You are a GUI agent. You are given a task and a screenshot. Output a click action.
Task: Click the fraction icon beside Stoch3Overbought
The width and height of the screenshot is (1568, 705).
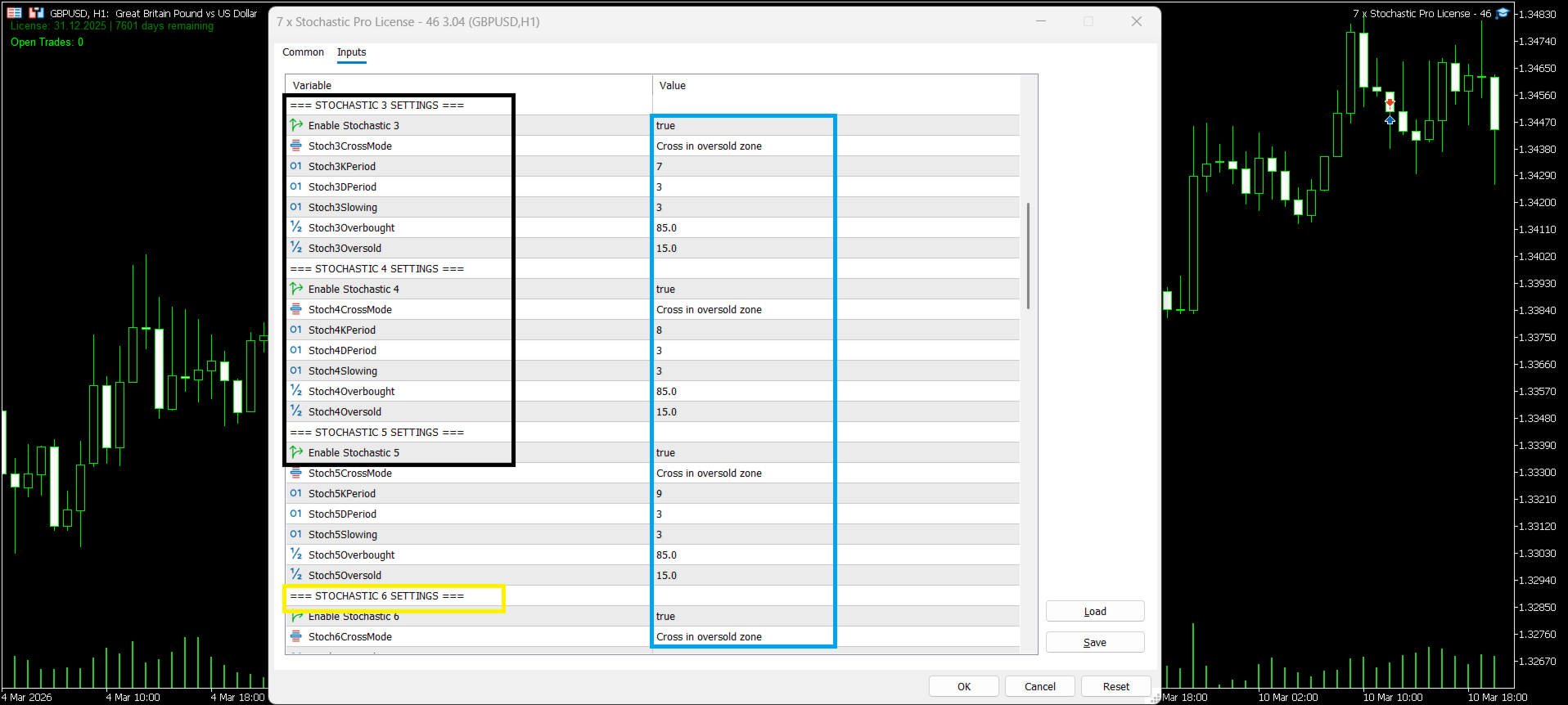(x=296, y=227)
